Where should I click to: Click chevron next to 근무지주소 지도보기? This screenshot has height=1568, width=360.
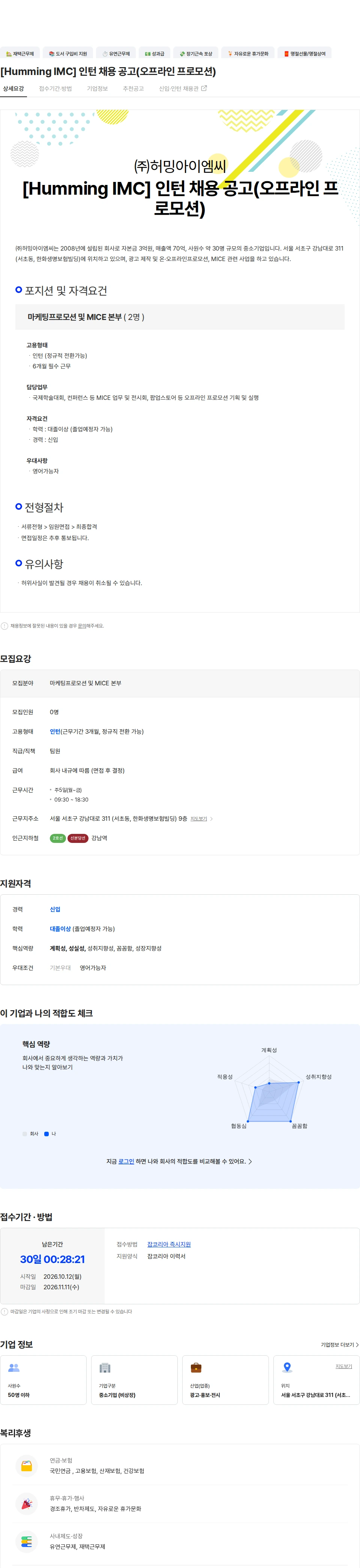pos(211,819)
